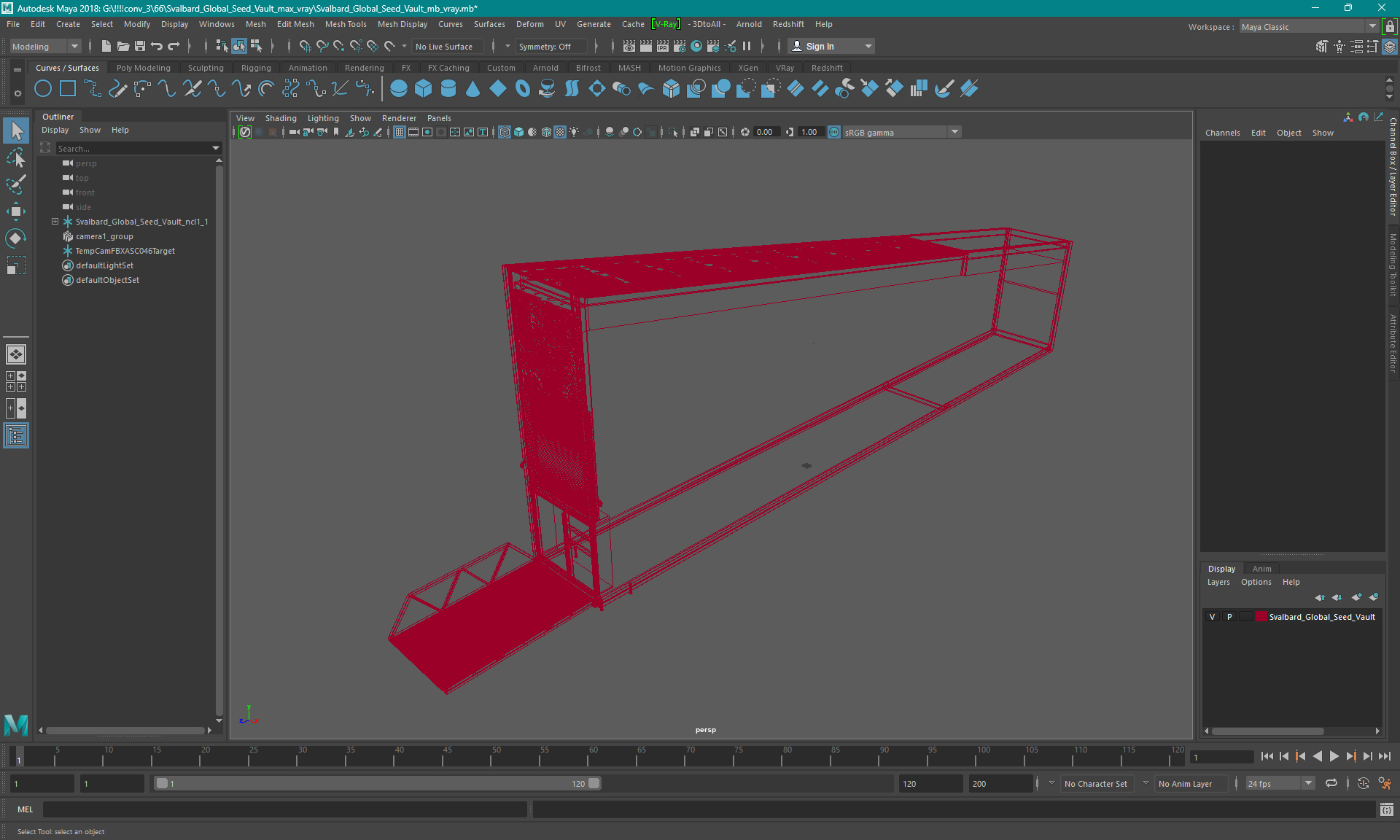Image resolution: width=1400 pixels, height=840 pixels.
Task: Open the Deform menu
Action: 531,24
